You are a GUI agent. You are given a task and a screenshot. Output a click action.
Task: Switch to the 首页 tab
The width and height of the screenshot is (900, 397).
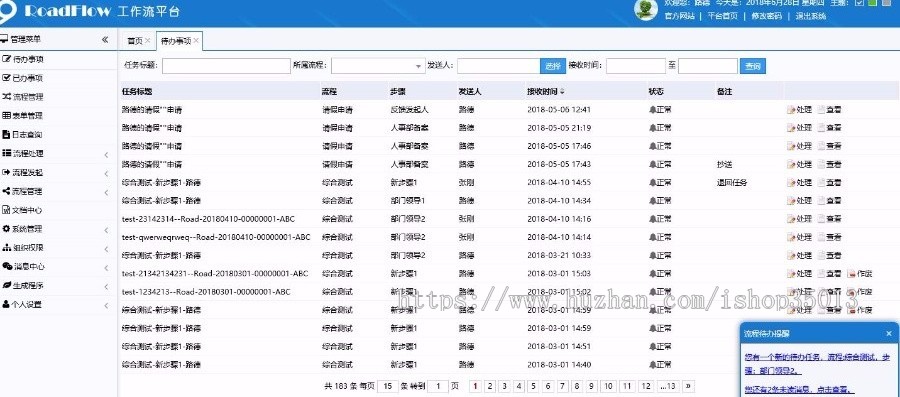(x=134, y=41)
